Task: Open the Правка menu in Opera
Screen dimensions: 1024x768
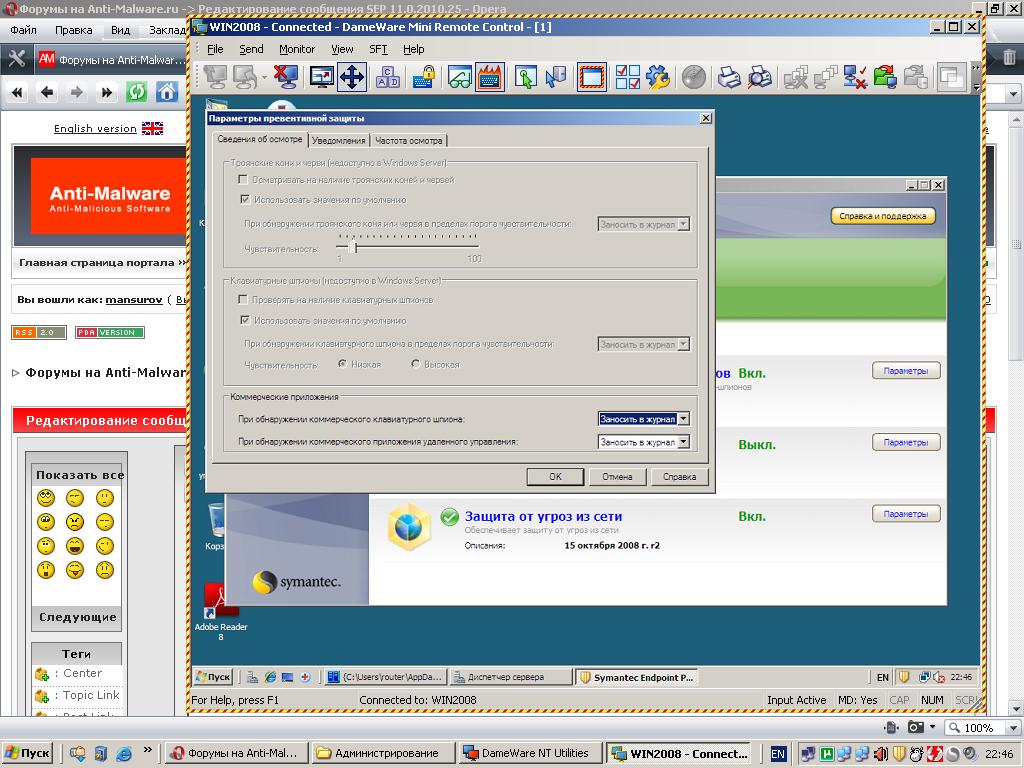Action: click(x=73, y=30)
